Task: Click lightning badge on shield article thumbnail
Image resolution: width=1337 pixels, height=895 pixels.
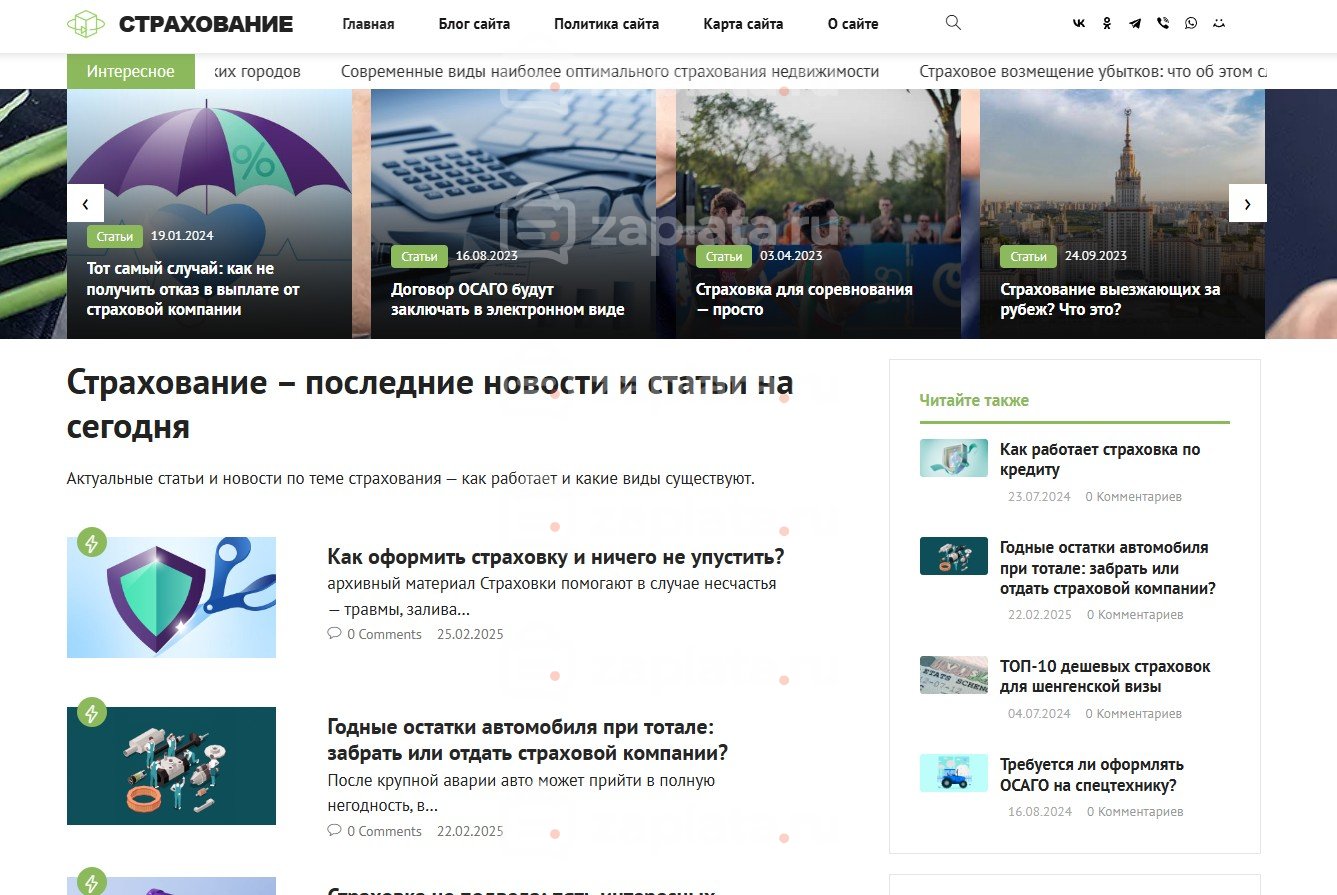Action: coord(92,543)
